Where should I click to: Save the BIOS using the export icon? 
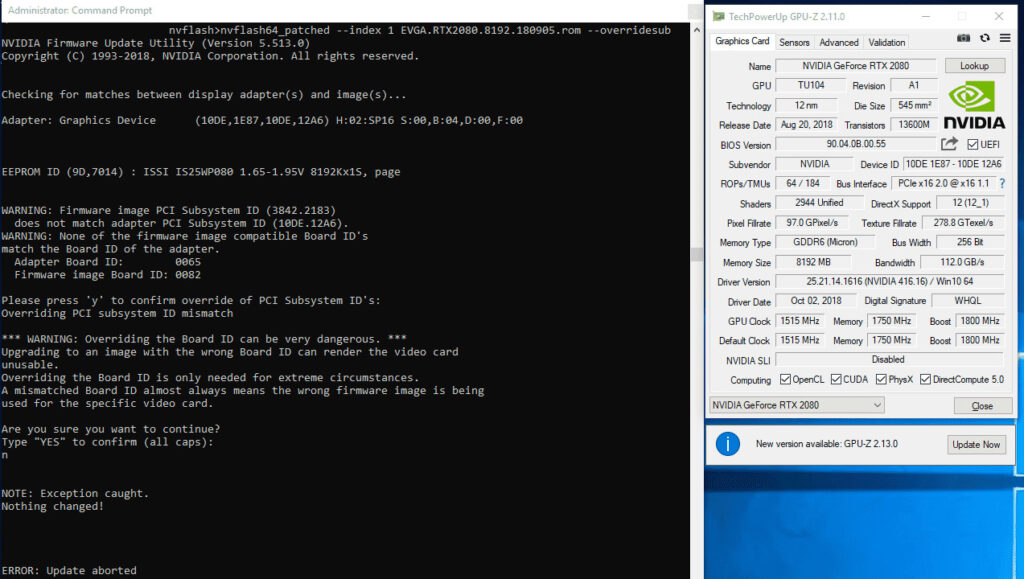coord(949,144)
